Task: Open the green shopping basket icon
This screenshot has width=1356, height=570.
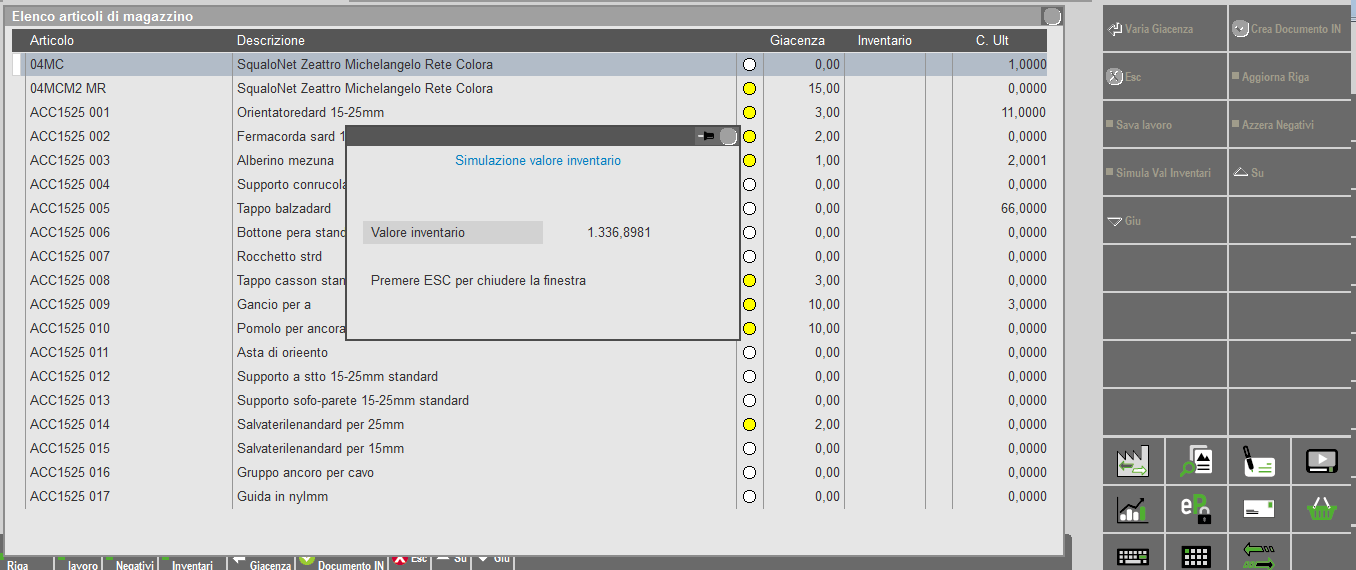Action: pyautogui.click(x=1321, y=509)
